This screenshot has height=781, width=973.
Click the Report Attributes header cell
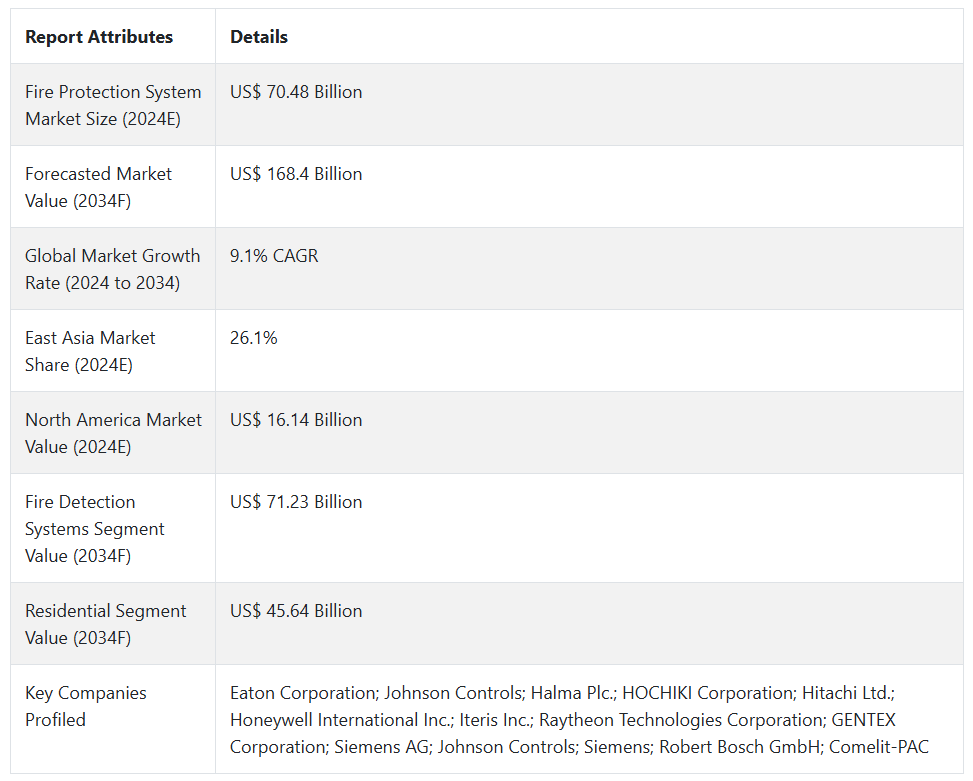99,37
